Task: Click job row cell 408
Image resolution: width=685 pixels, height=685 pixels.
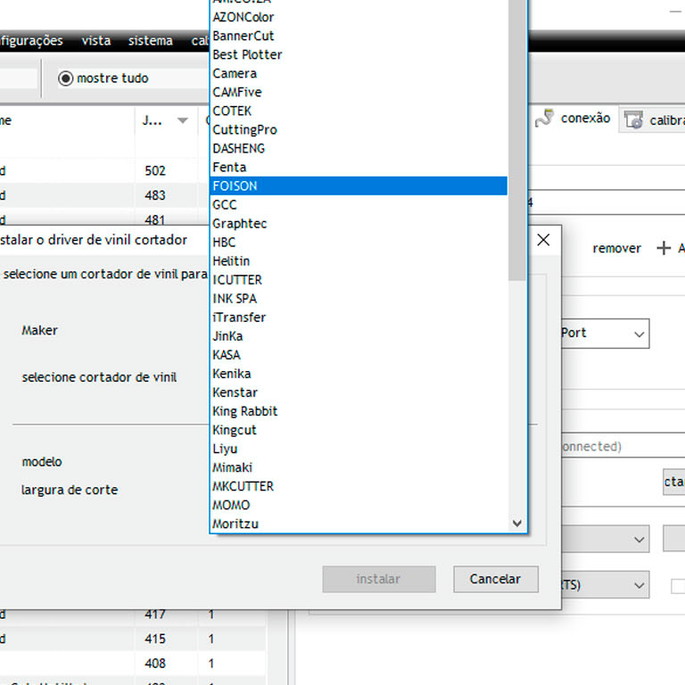Action: [155, 663]
